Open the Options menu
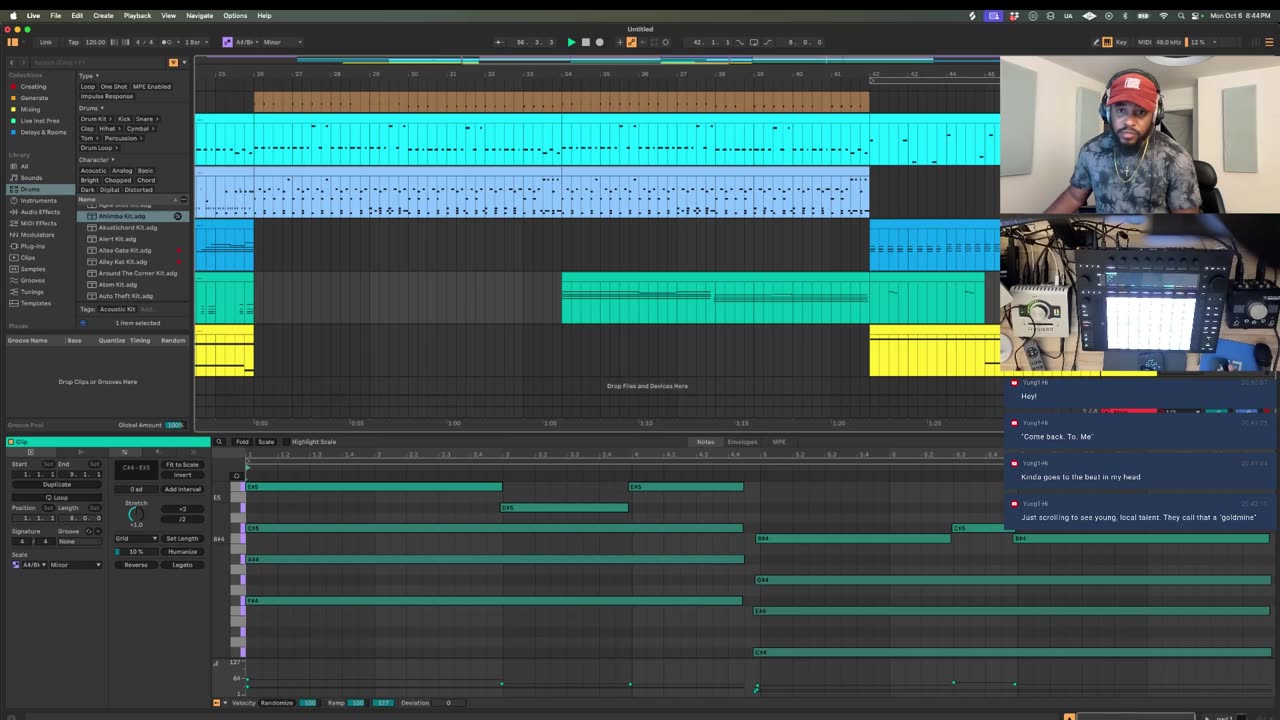This screenshot has width=1280, height=720. pos(235,15)
